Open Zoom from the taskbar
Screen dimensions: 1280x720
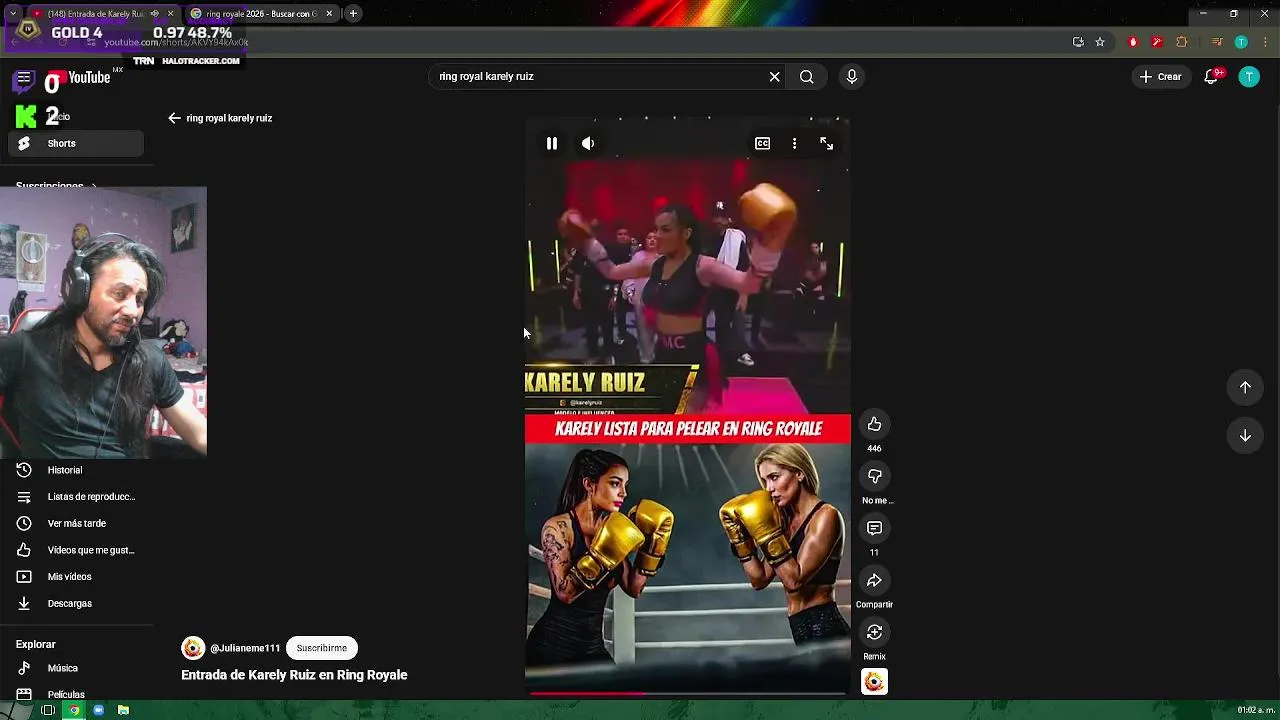click(x=99, y=710)
